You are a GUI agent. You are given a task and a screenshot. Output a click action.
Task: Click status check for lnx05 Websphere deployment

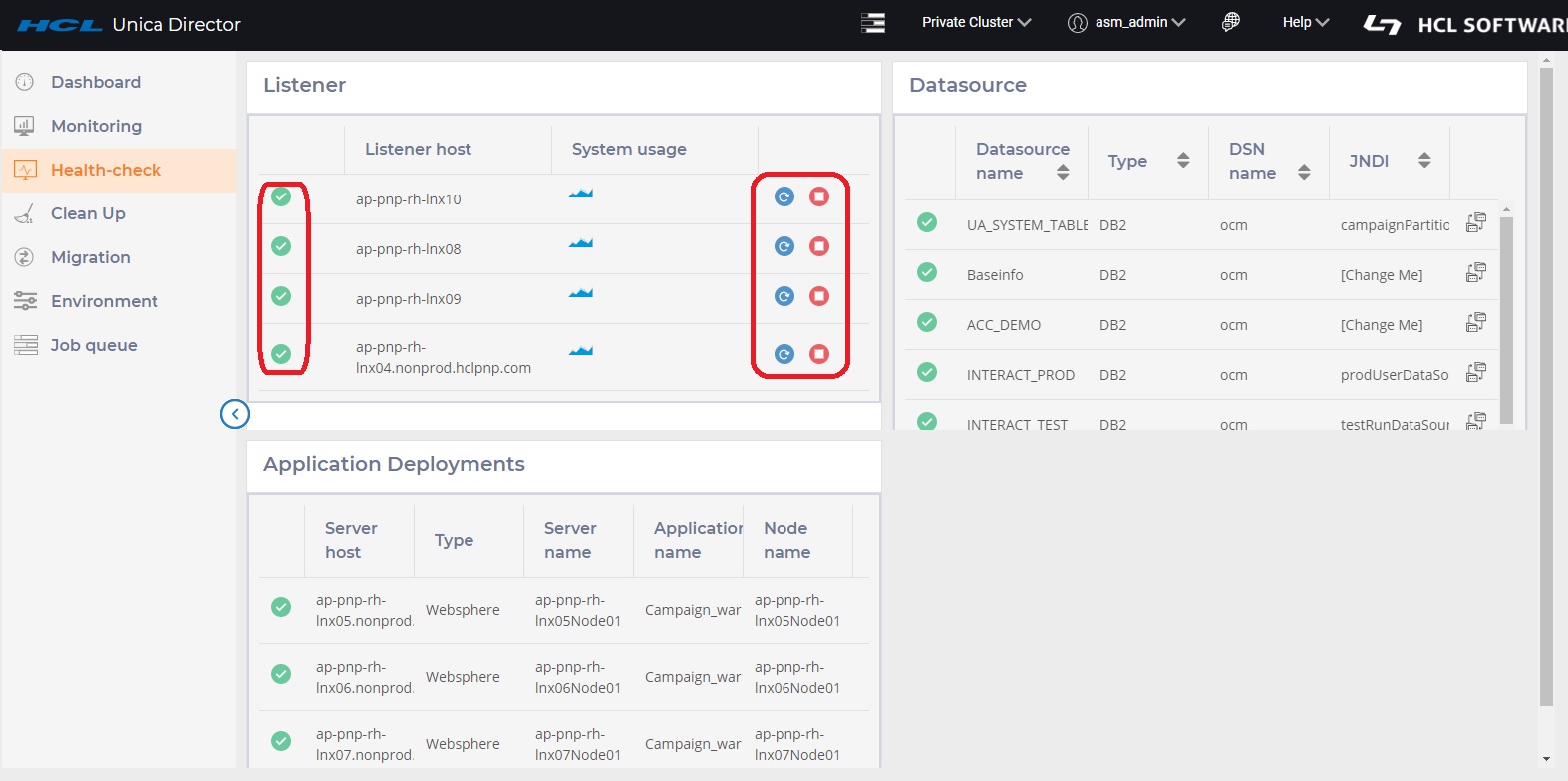[x=281, y=607]
